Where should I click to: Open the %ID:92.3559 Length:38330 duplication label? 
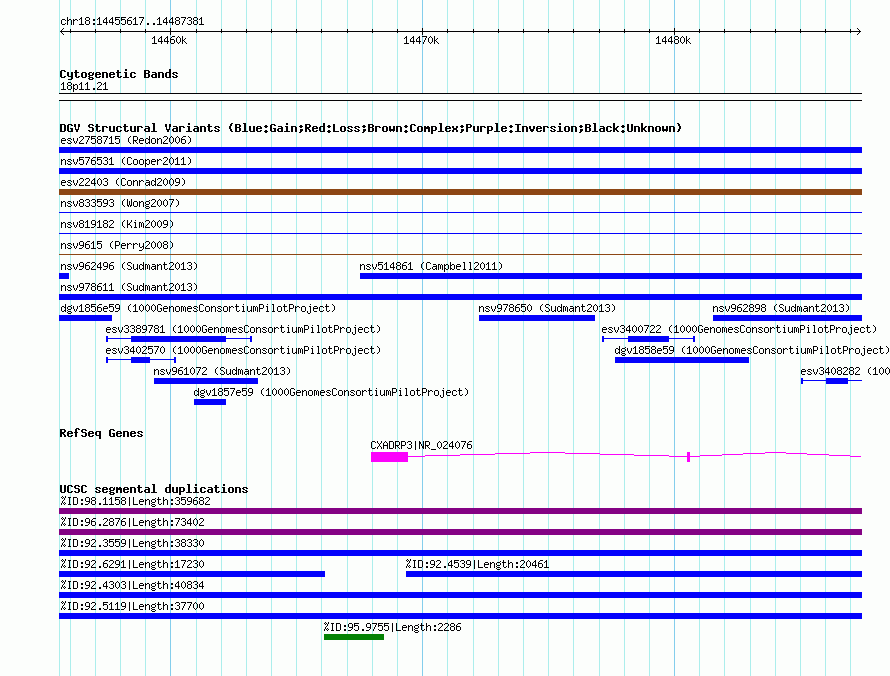tap(132, 543)
